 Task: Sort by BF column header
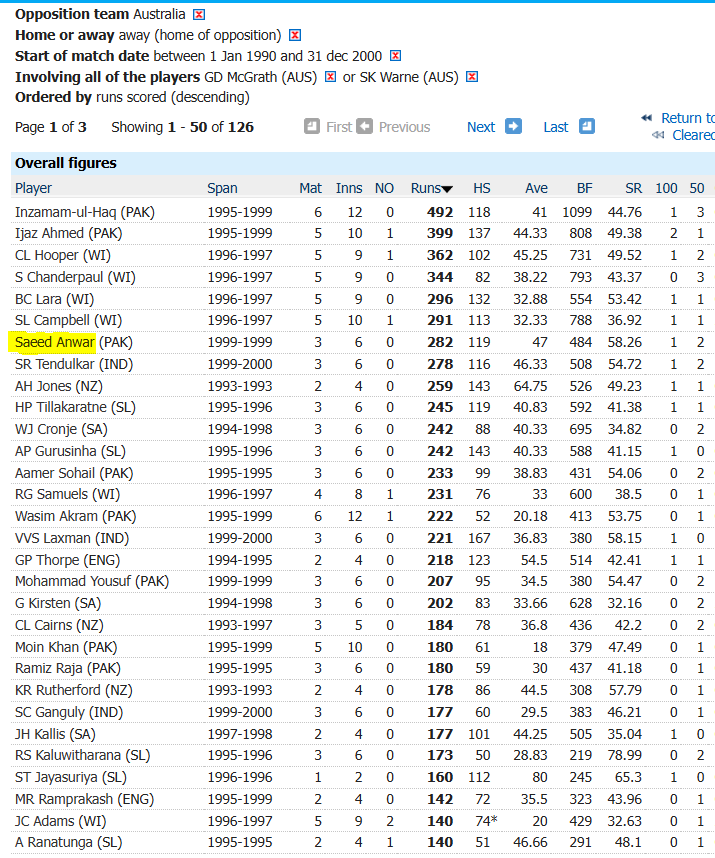(x=584, y=188)
